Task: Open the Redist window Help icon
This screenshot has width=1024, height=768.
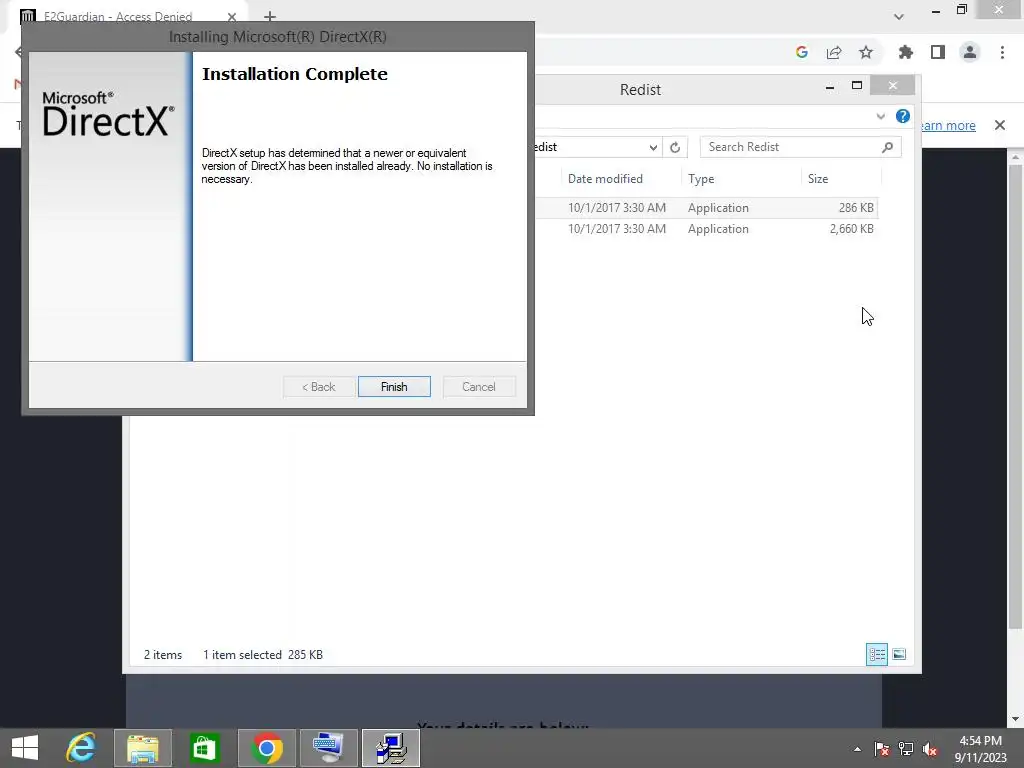Action: coord(903,116)
